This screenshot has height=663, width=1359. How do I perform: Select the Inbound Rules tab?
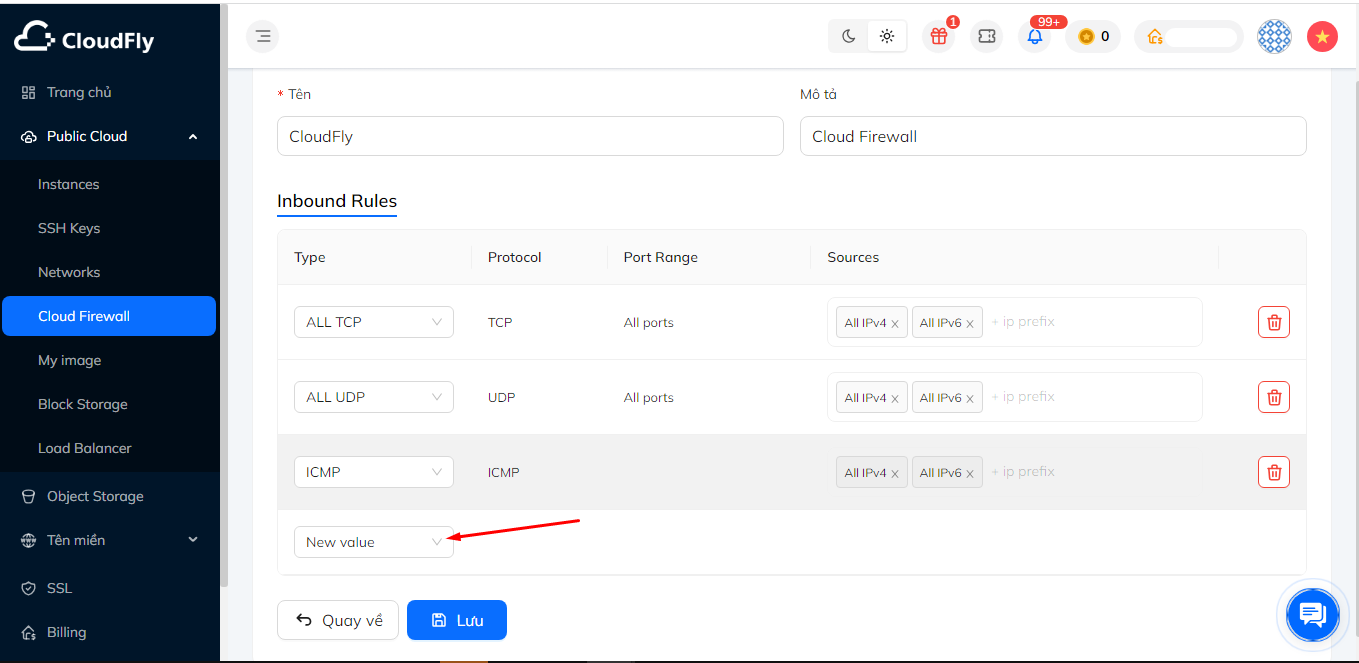[x=337, y=201]
